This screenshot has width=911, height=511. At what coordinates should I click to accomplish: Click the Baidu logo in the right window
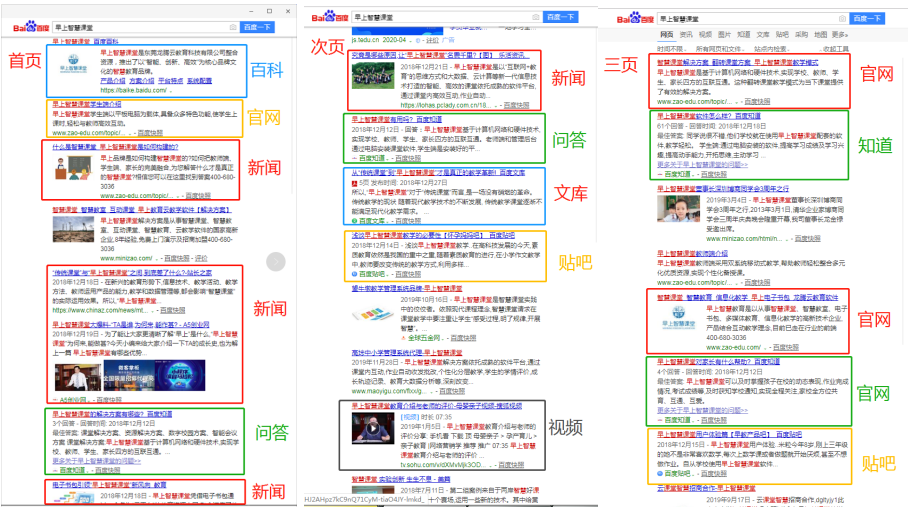[635, 19]
